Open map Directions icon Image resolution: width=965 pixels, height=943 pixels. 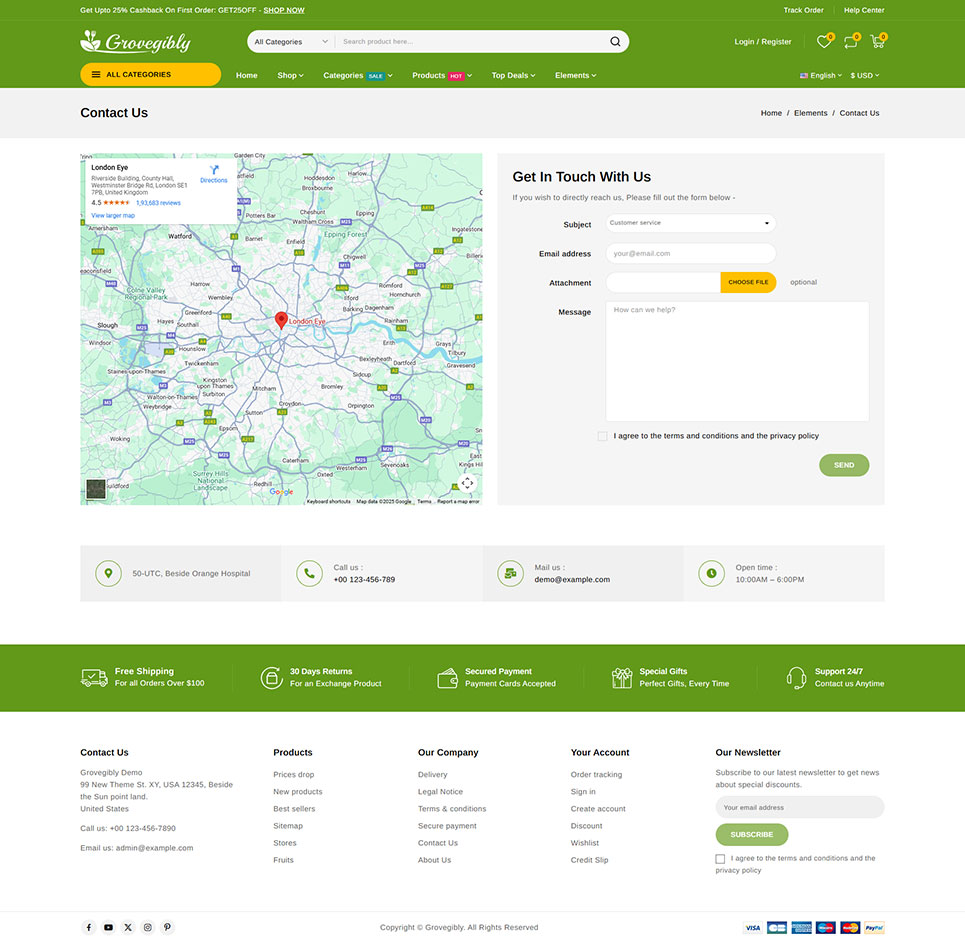214,171
